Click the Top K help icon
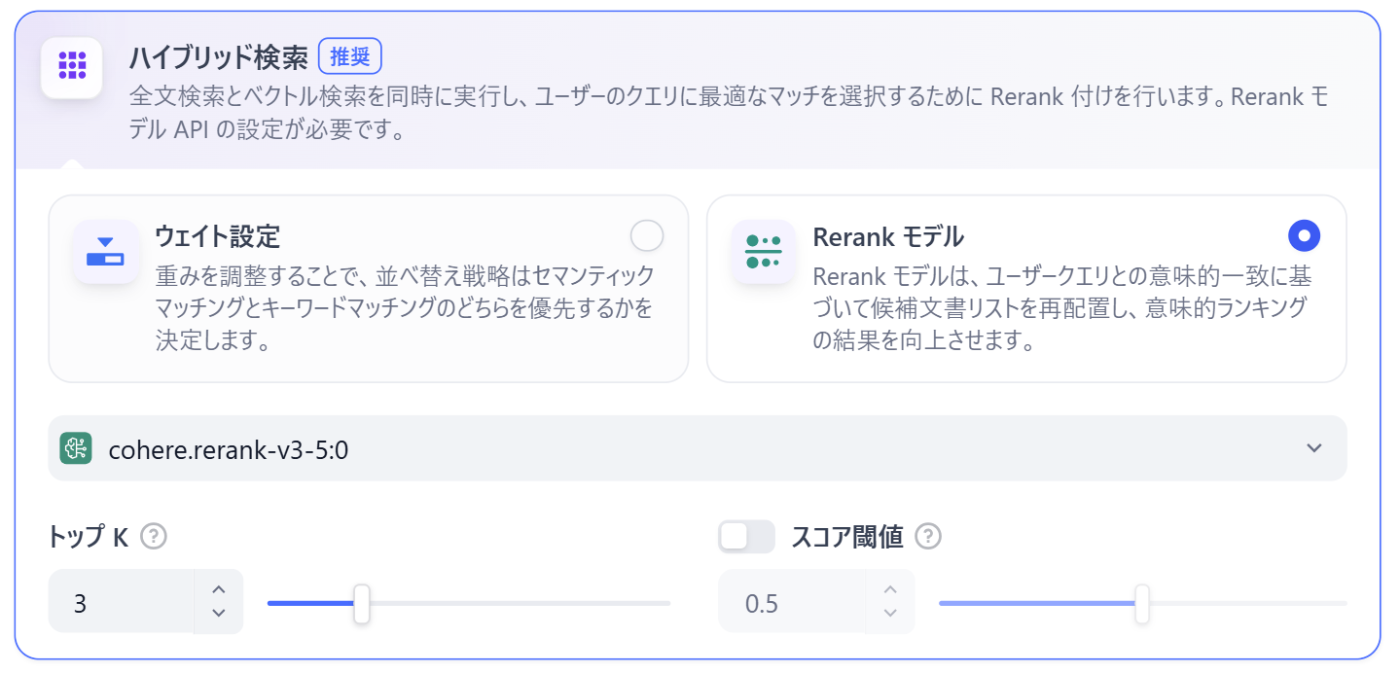1400x673 pixels. (153, 537)
